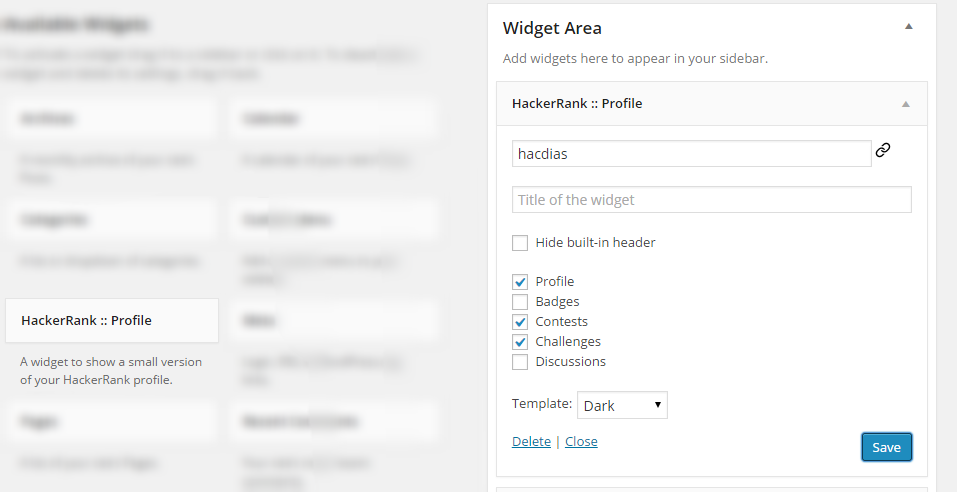Click the link icon beside the username field
957x492 pixels.
point(882,151)
